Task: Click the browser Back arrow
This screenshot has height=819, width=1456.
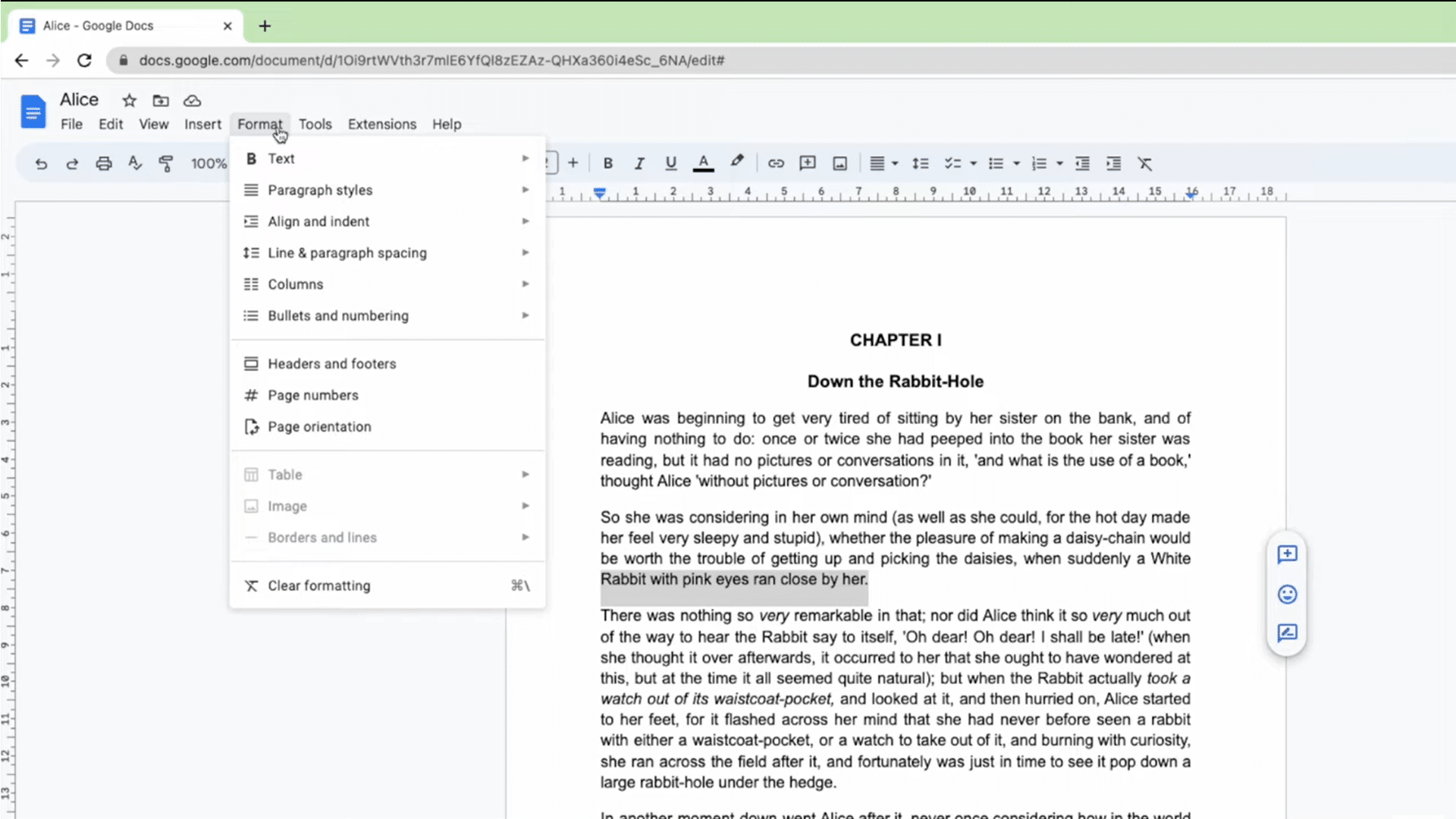Action: coord(21,60)
